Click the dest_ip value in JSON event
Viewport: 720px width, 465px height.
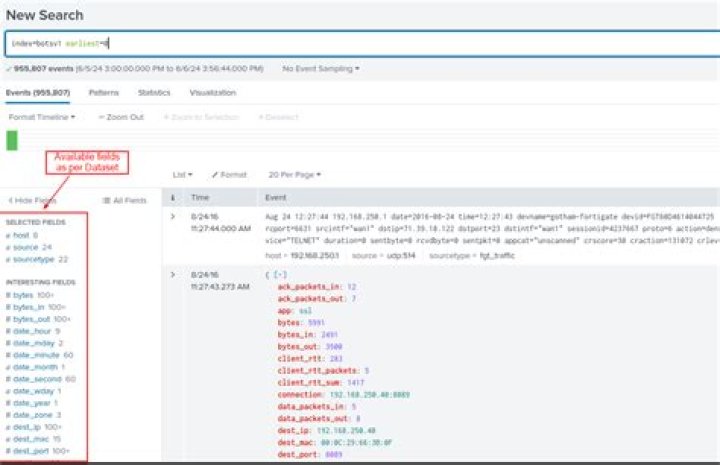pyautogui.click(x=346, y=431)
